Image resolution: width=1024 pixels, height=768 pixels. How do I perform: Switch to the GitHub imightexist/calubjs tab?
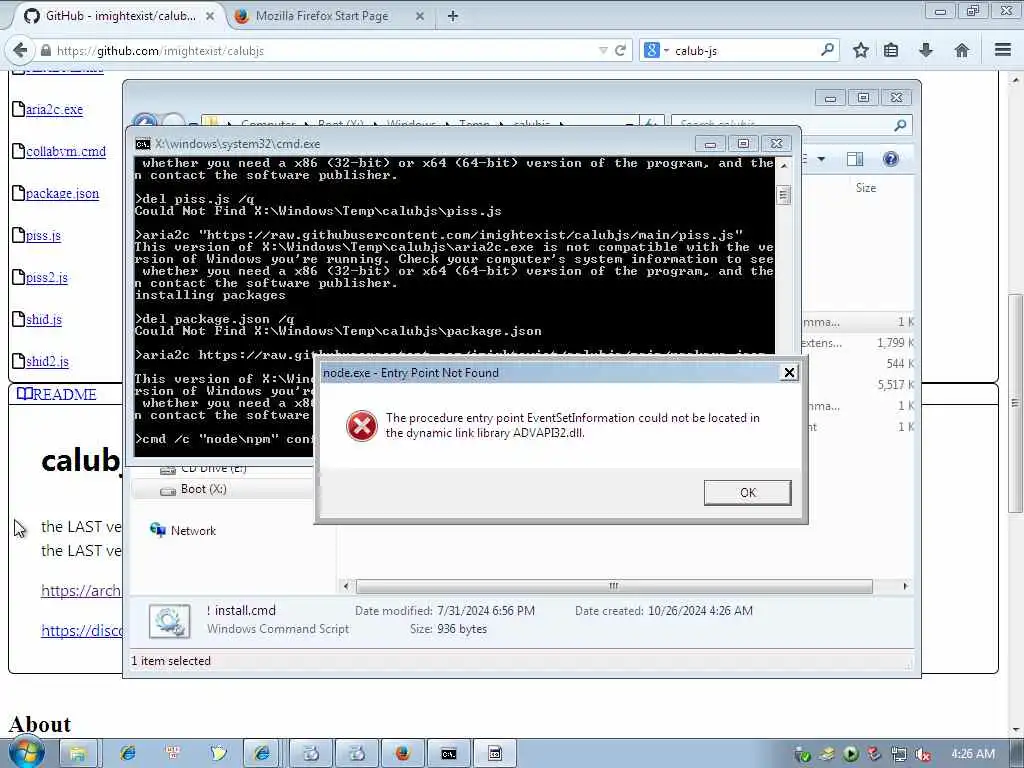(x=120, y=16)
